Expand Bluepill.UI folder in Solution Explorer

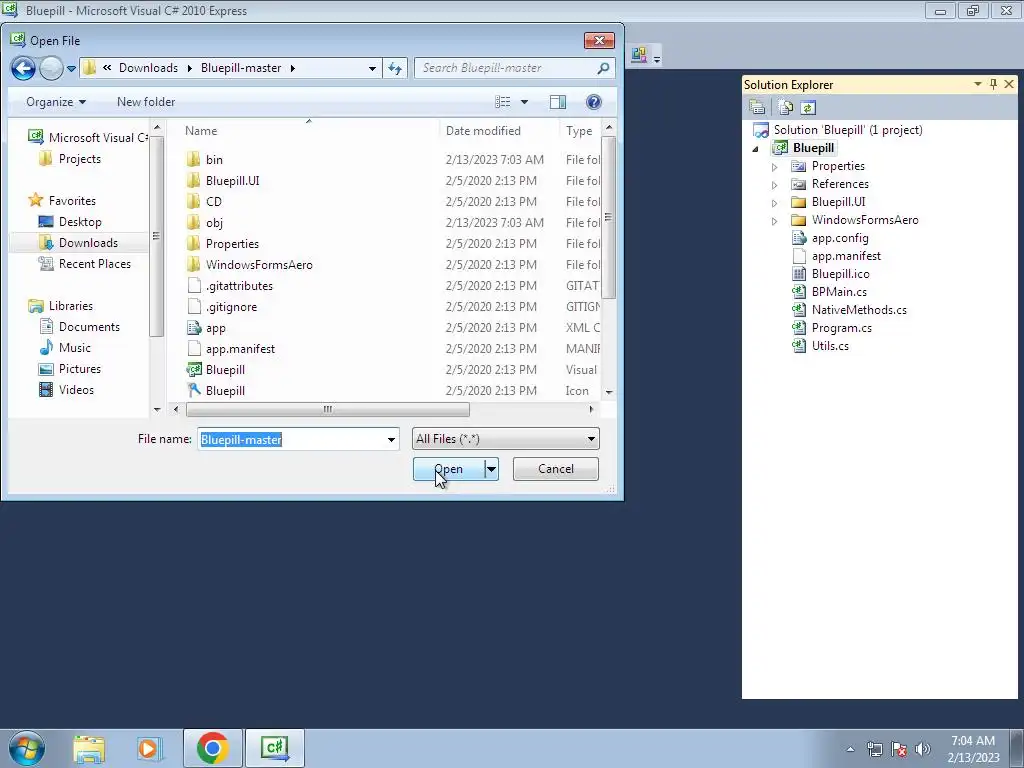coord(775,203)
